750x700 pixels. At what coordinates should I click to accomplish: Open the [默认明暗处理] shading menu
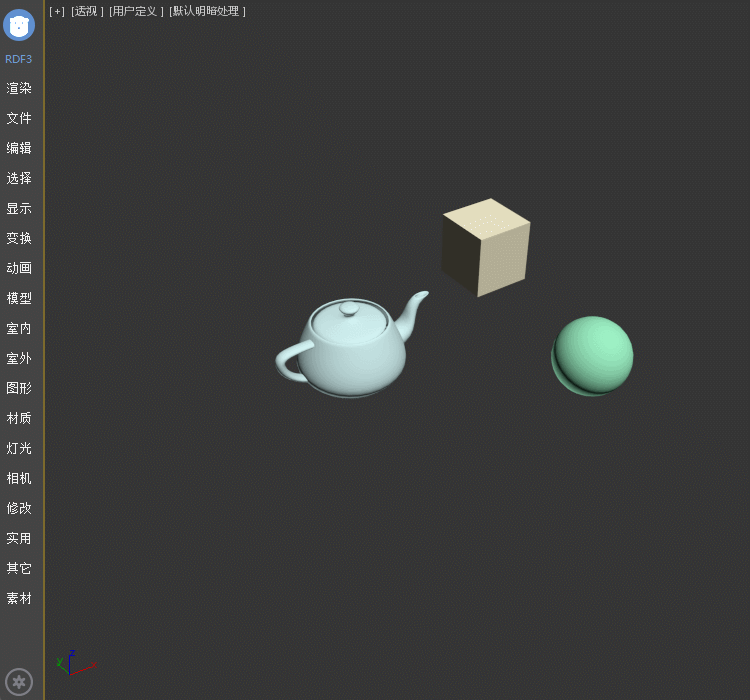click(x=207, y=11)
